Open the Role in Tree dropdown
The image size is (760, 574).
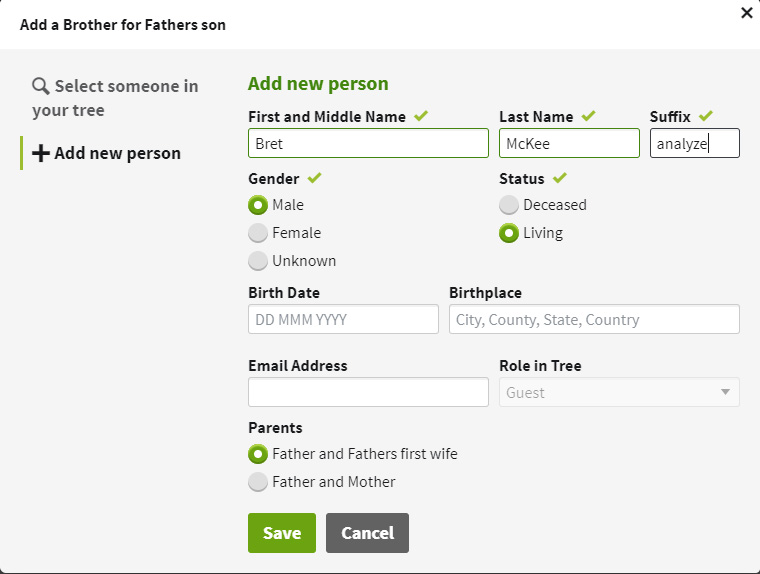619,392
